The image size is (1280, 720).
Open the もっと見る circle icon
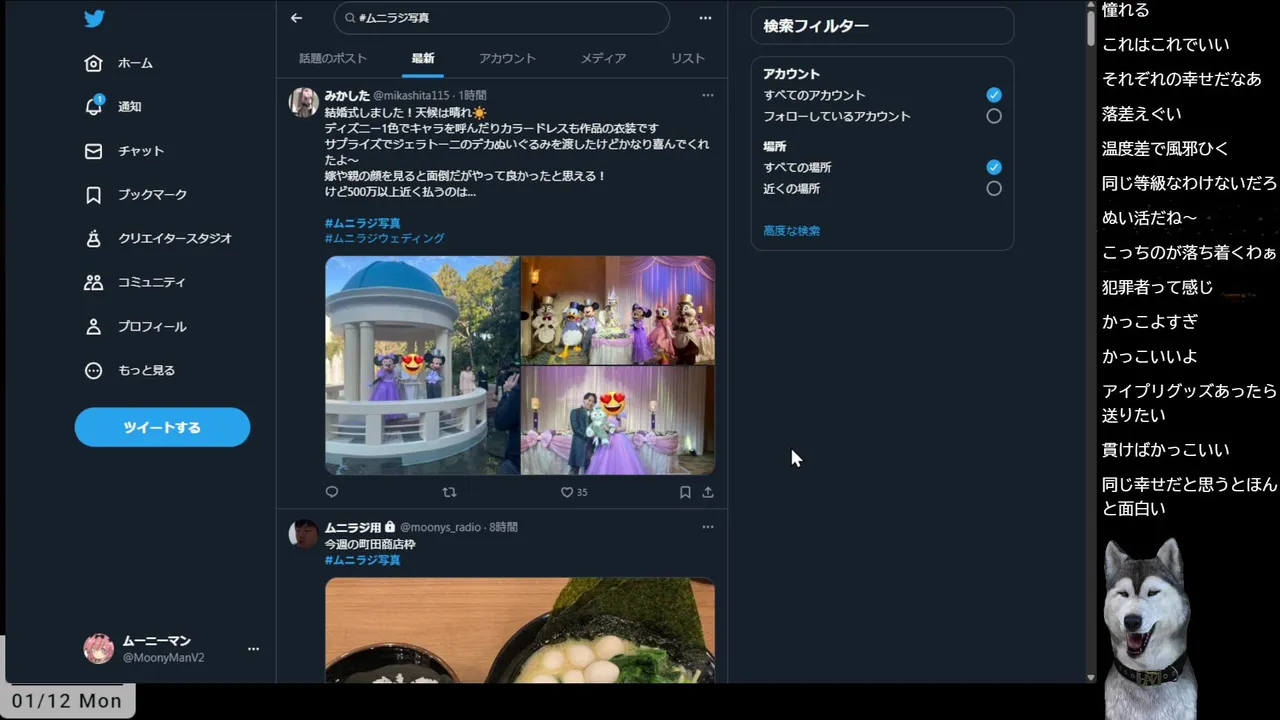coord(93,370)
